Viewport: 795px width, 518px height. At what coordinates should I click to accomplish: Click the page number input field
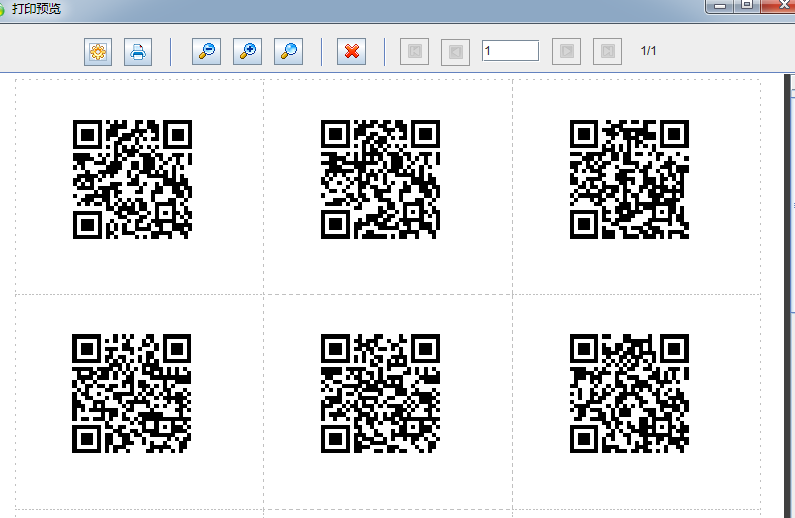click(511, 51)
